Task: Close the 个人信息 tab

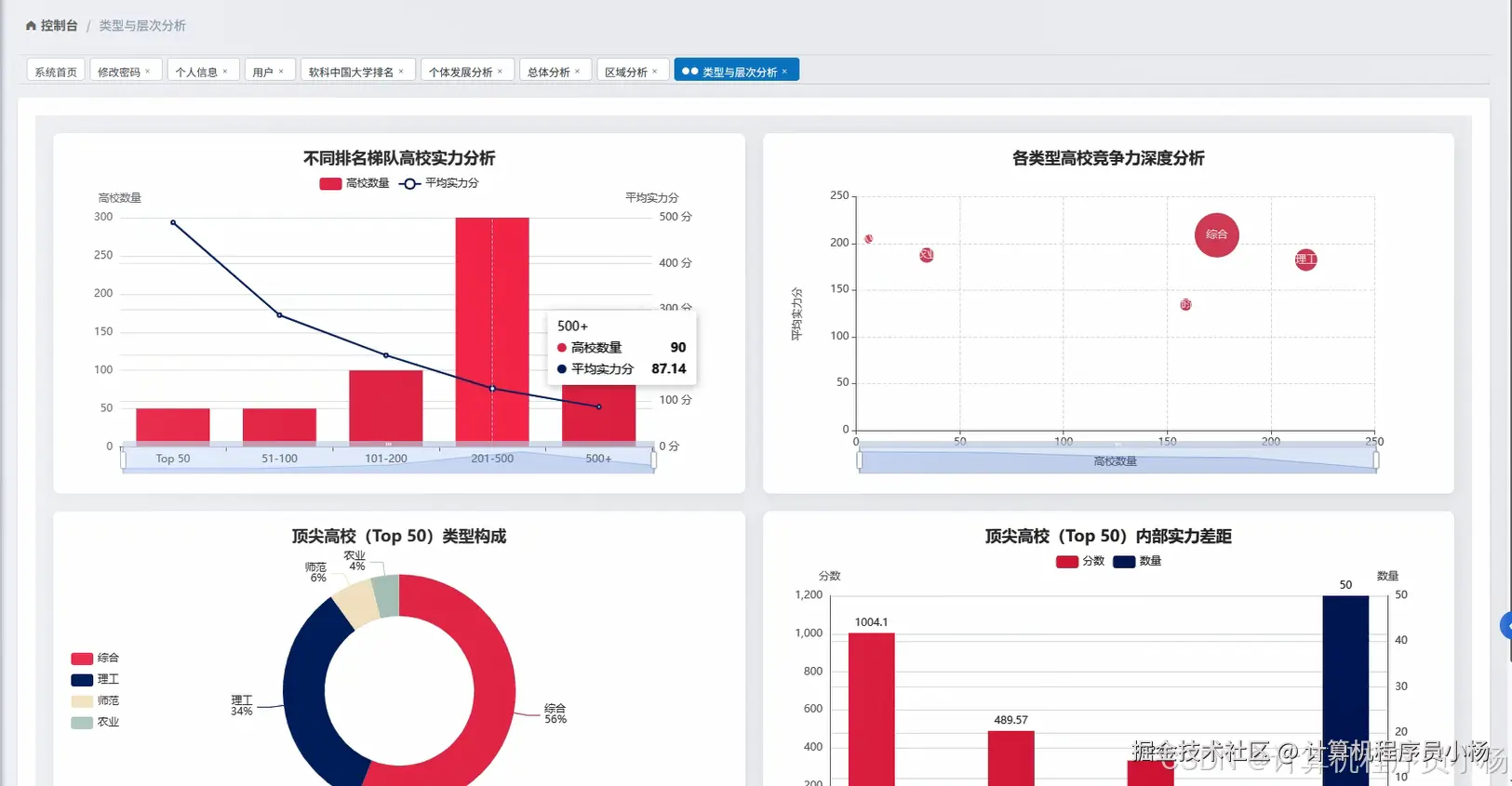Action: point(224,72)
